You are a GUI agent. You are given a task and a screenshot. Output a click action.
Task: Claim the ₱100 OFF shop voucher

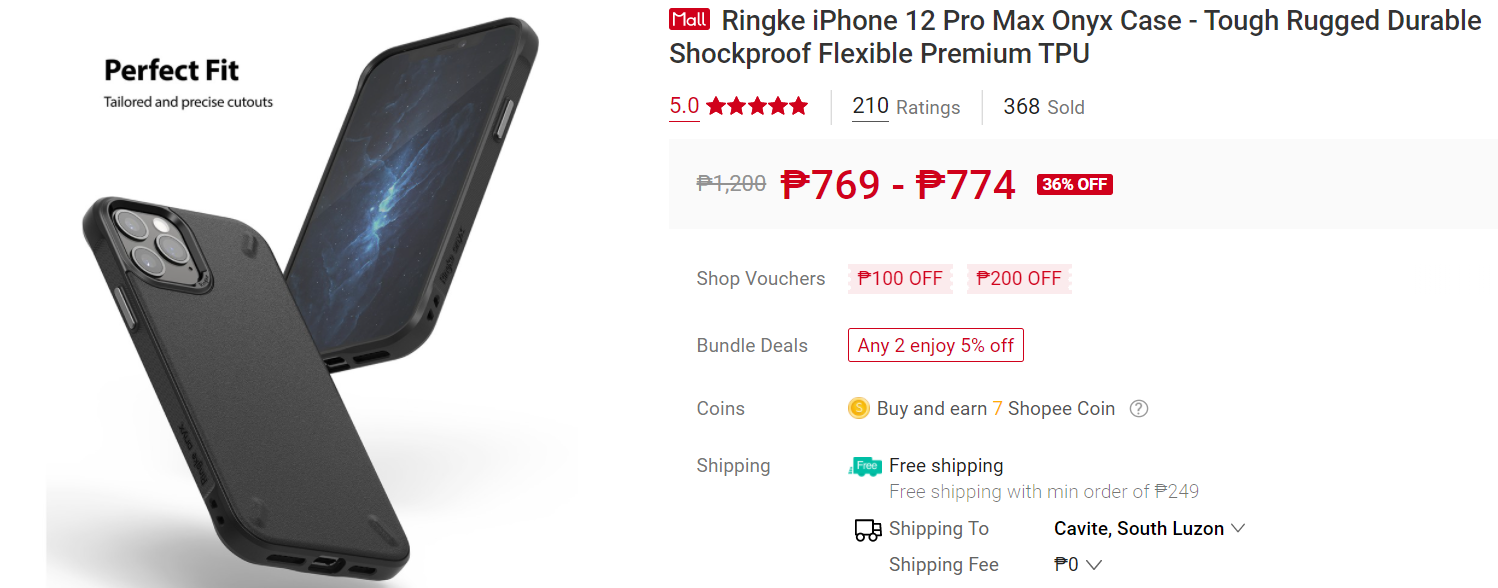click(900, 279)
